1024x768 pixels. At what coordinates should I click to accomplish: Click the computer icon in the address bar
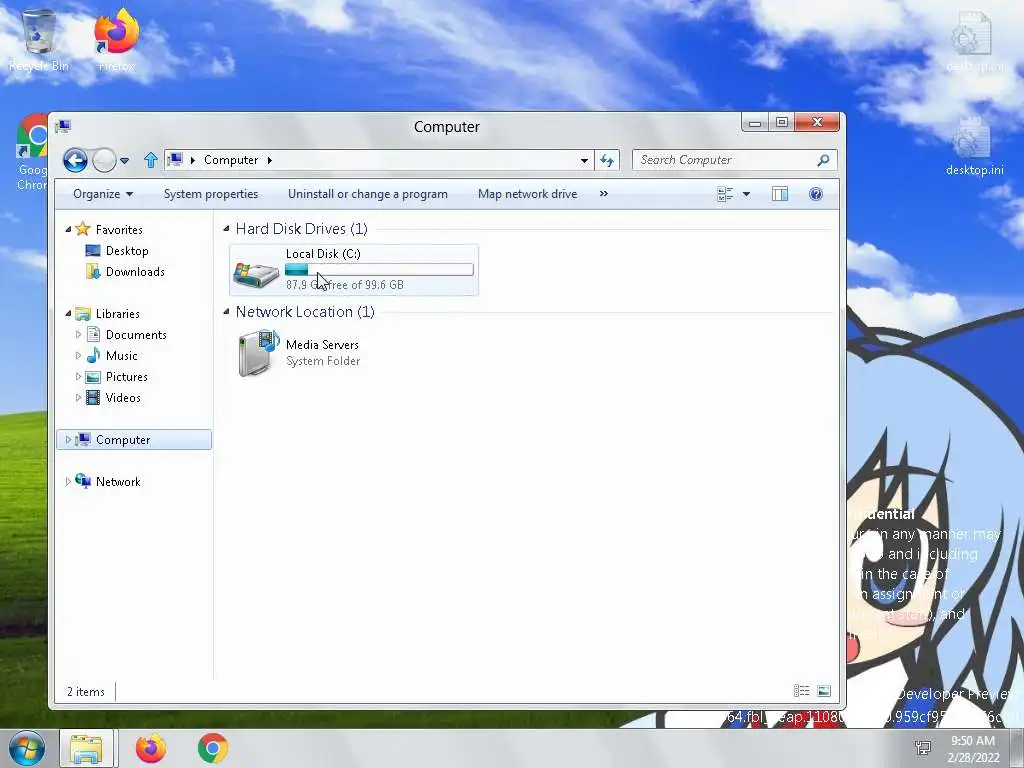click(x=174, y=159)
